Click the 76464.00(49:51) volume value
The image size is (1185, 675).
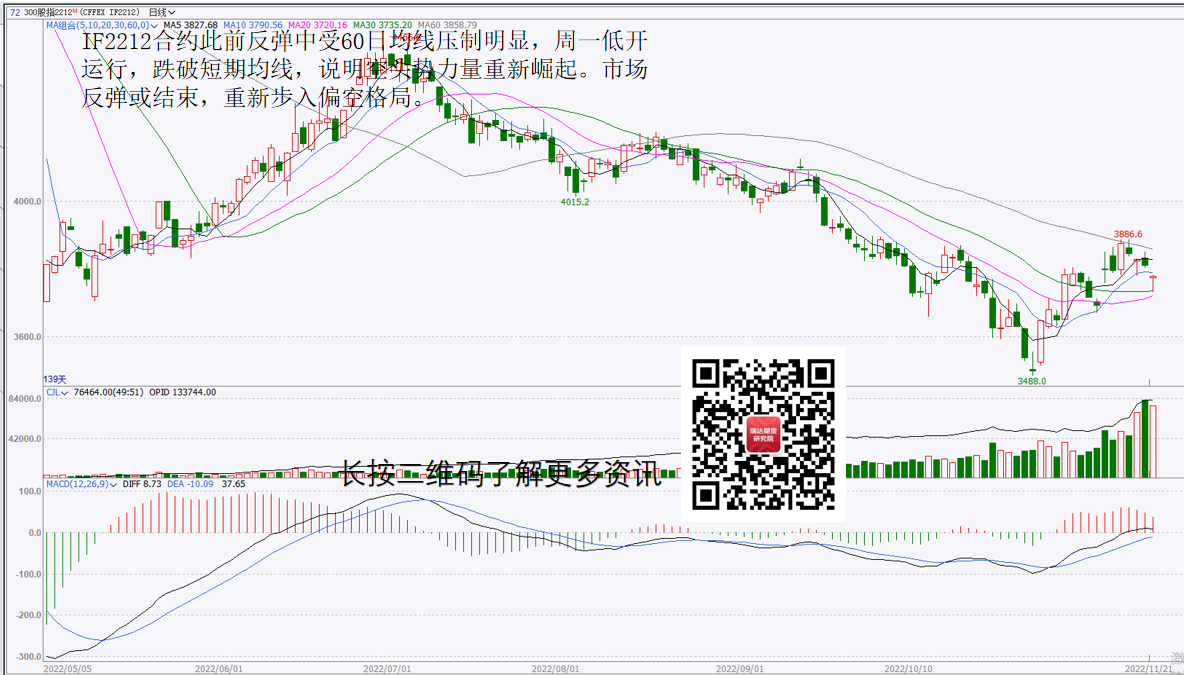point(109,392)
